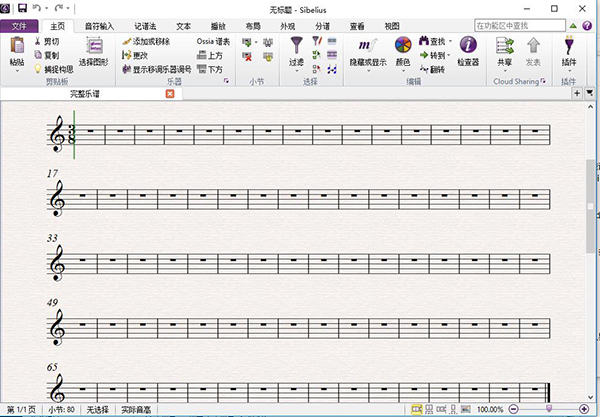Image resolution: width=600 pixels, height=417 pixels.
Task: Click the zoom slider in status bar
Action: 545,410
